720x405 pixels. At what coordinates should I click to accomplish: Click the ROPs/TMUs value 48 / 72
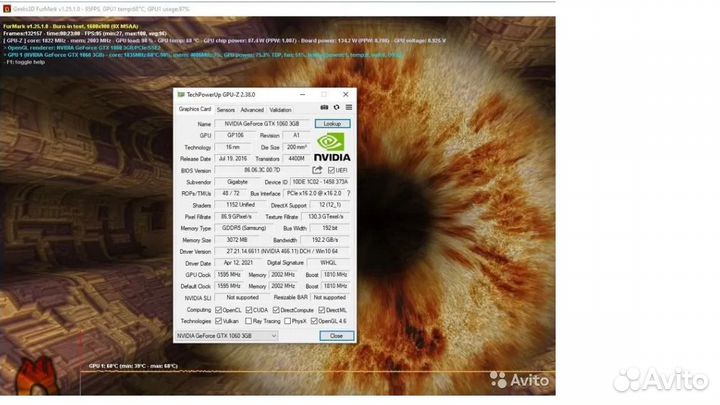(231, 193)
